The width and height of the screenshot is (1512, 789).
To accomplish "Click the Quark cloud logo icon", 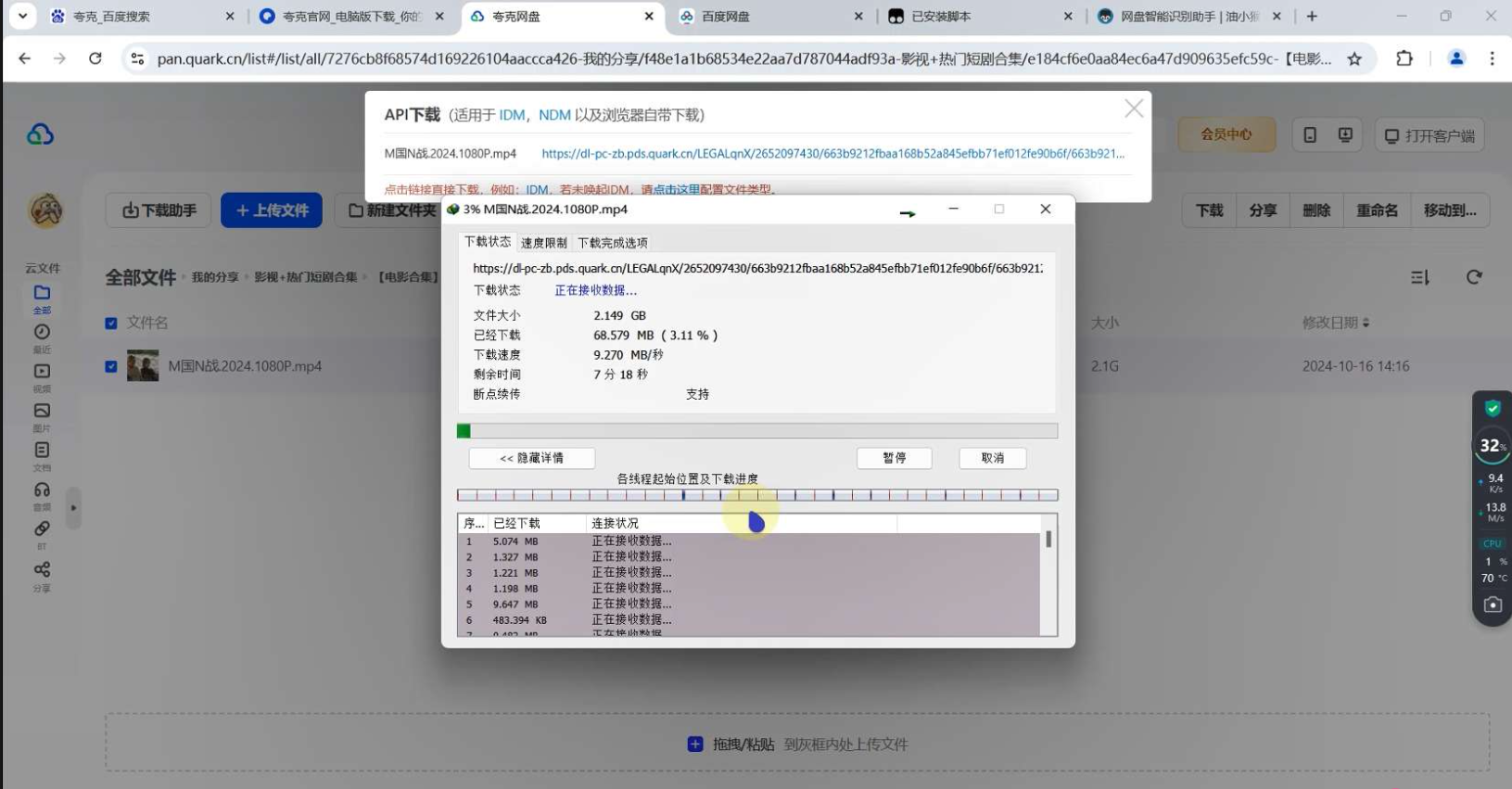I will (x=40, y=135).
